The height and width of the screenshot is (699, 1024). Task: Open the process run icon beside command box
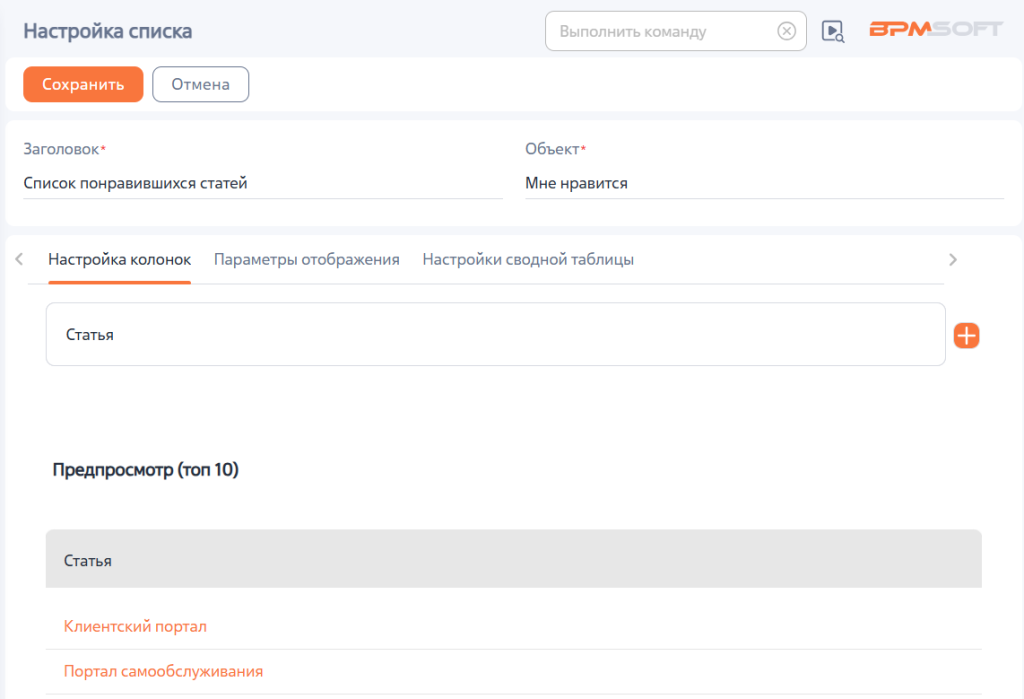833,31
